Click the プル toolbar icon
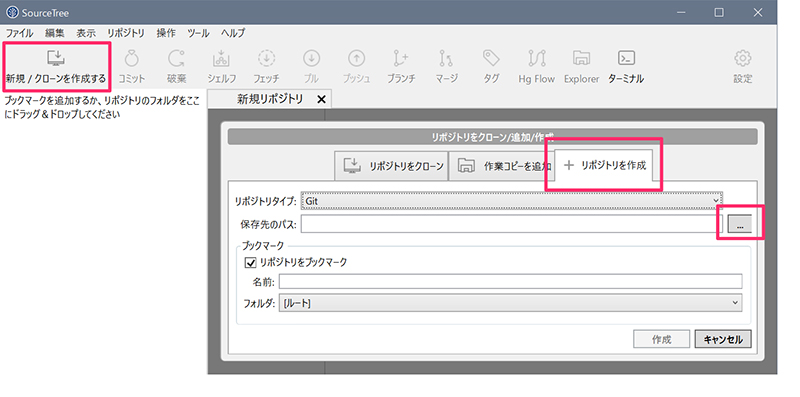 tap(311, 66)
